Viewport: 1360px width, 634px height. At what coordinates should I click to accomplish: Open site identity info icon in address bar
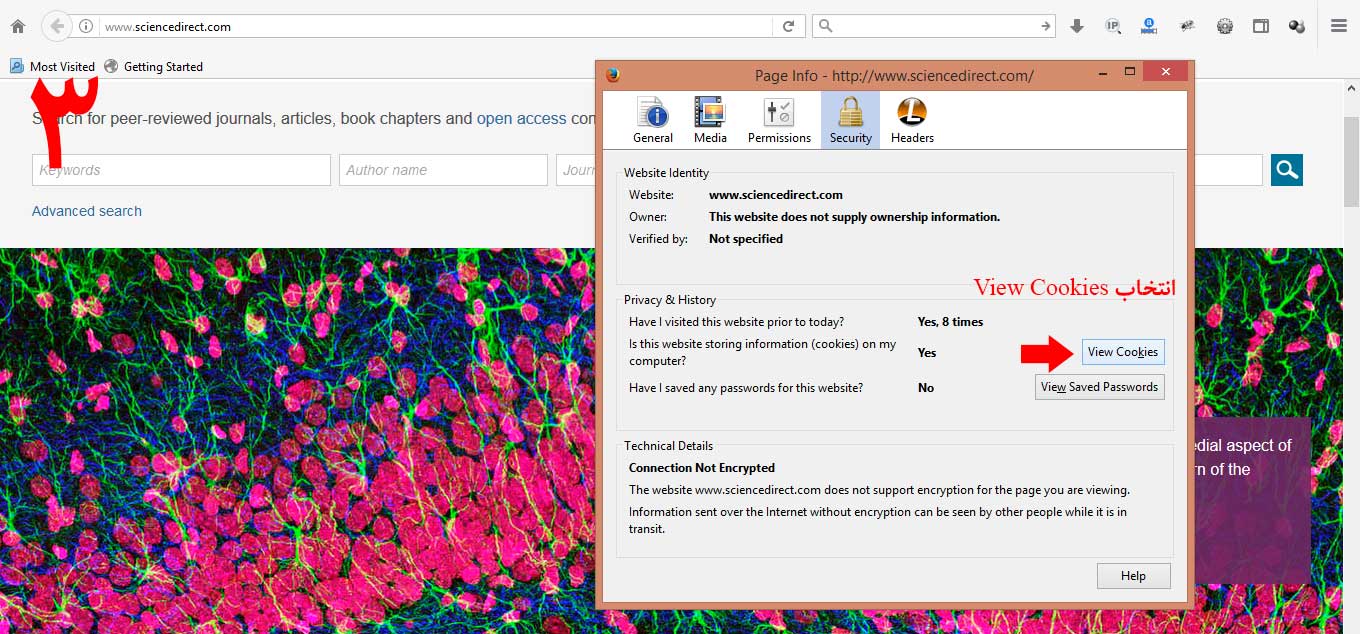click(x=86, y=26)
